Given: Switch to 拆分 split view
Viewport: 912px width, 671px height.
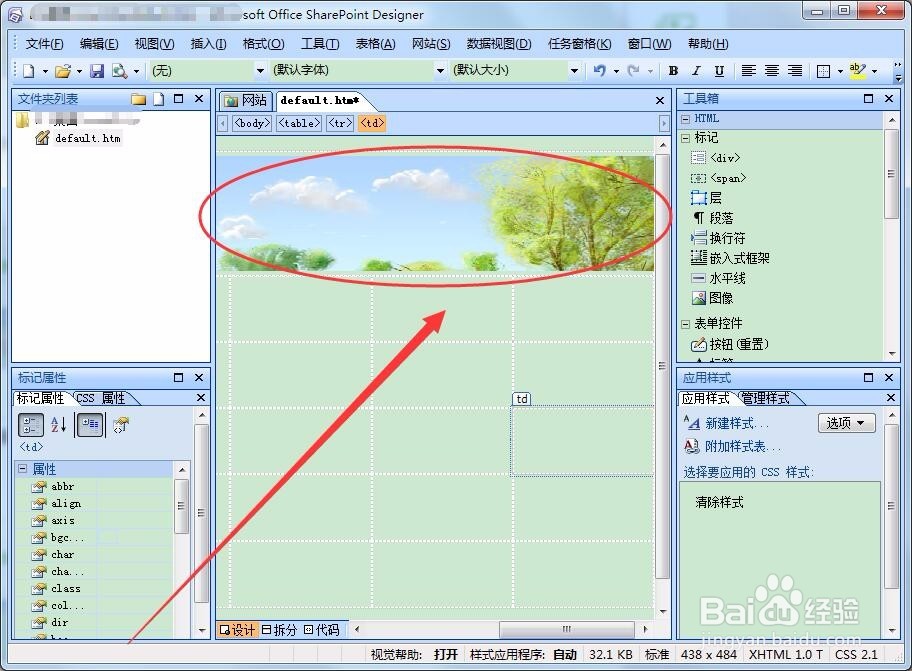Looking at the screenshot, I should click(x=280, y=630).
